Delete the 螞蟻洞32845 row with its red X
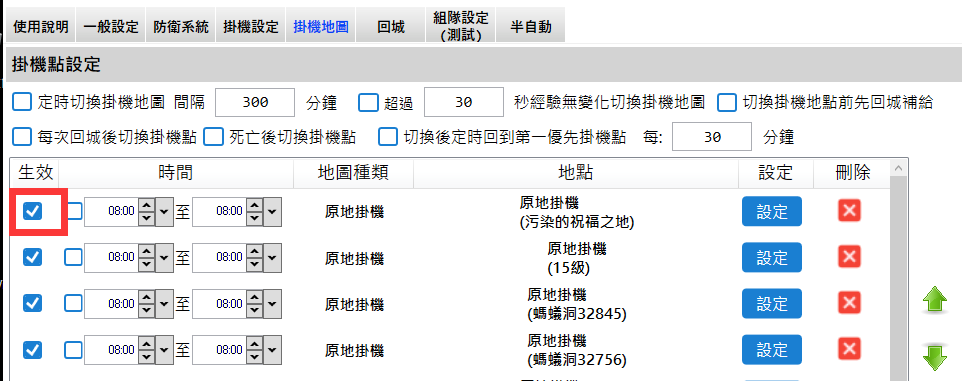The width and height of the screenshot is (962, 381). coord(849,303)
